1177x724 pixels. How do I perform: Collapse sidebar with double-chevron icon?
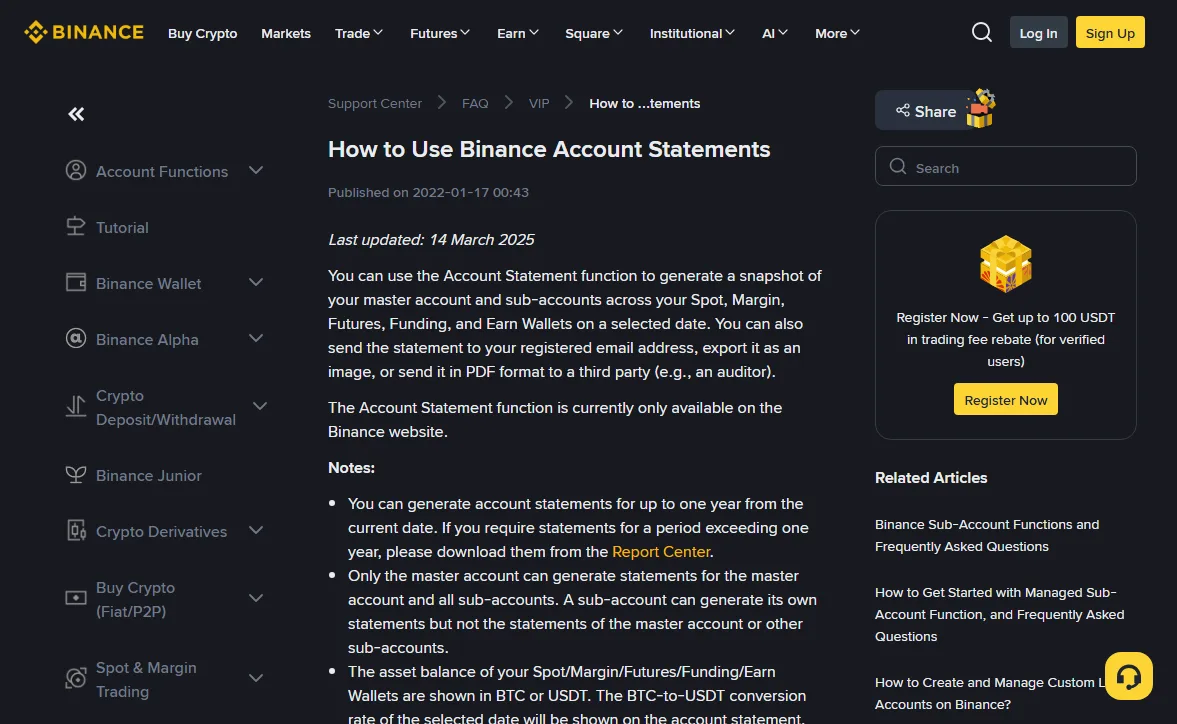click(x=76, y=114)
